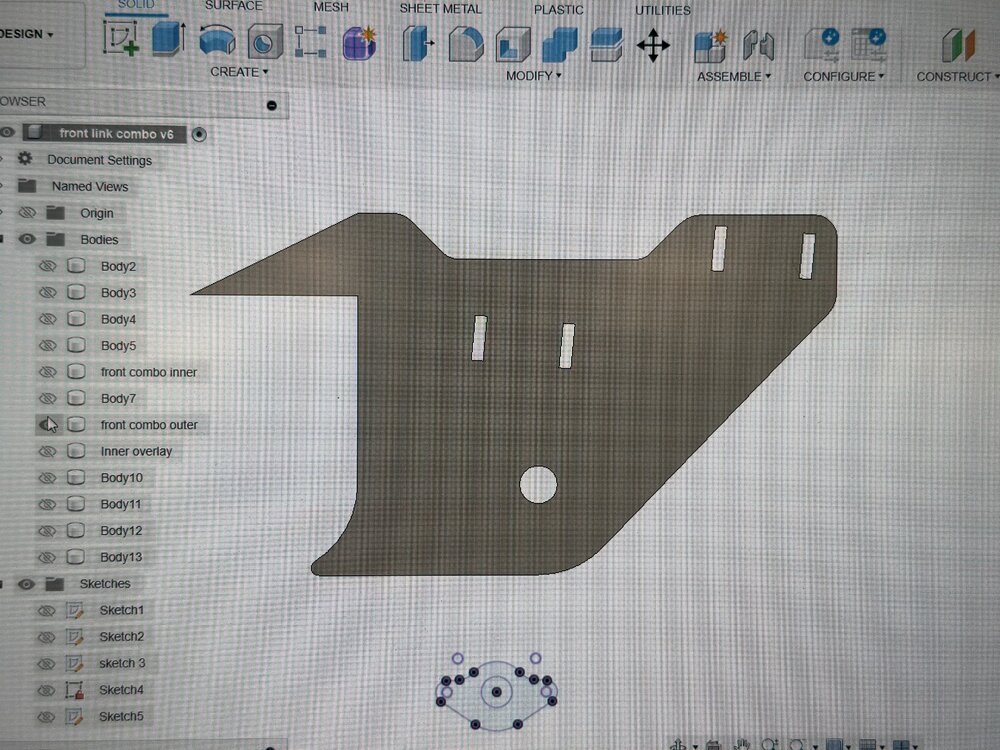Click the Hole tool icon
The height and width of the screenshot is (750, 1000).
tap(265, 41)
